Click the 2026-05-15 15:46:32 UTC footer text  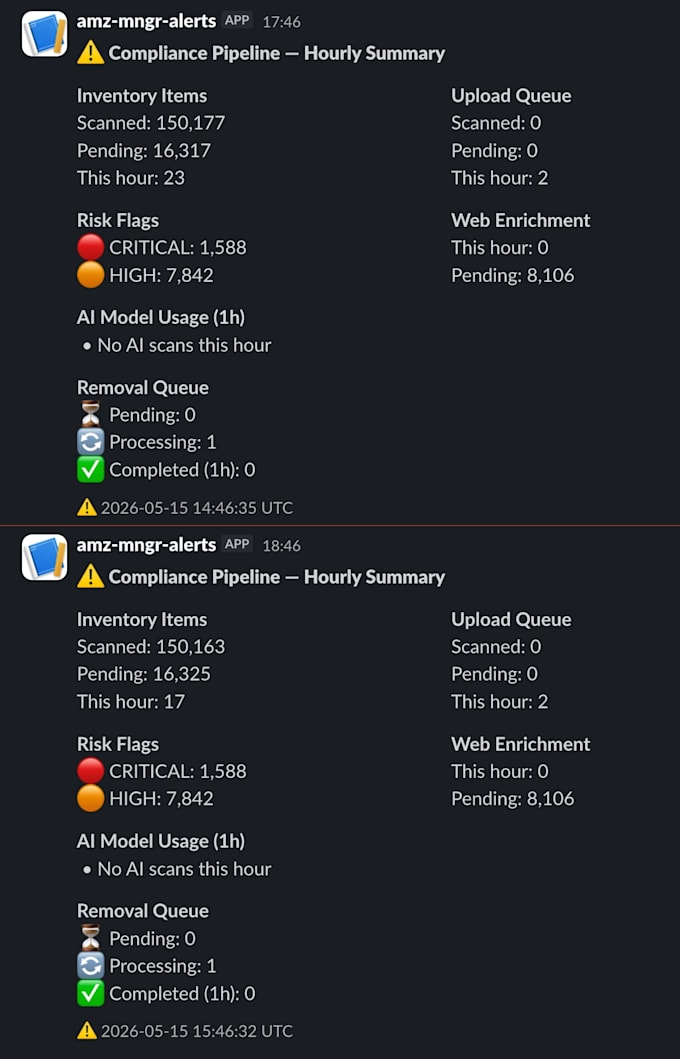pos(197,1031)
